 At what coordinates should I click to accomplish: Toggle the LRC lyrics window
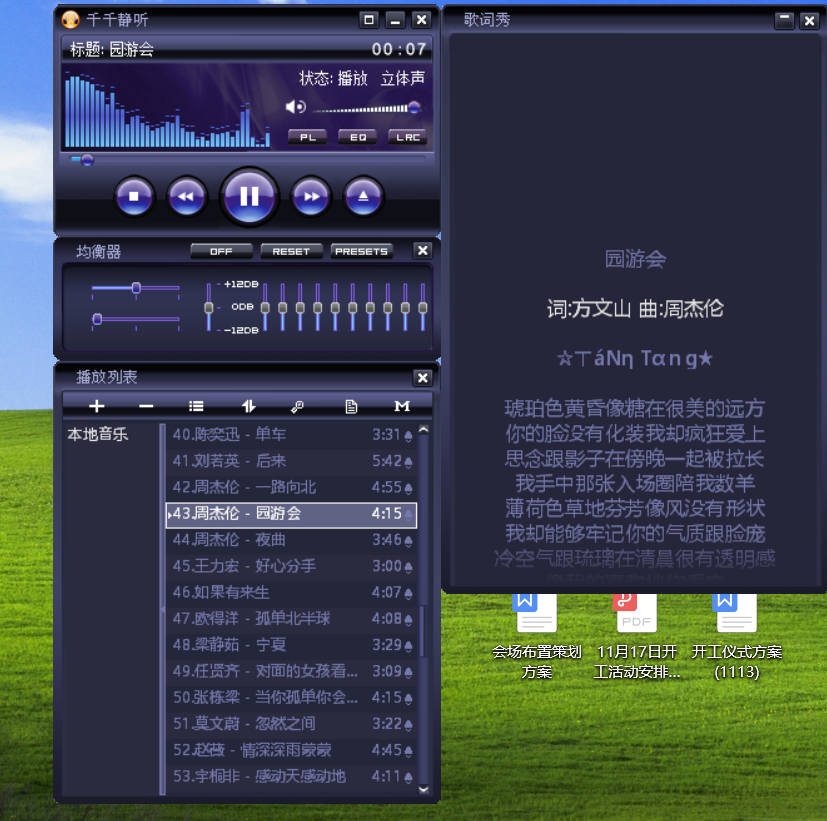[408, 137]
